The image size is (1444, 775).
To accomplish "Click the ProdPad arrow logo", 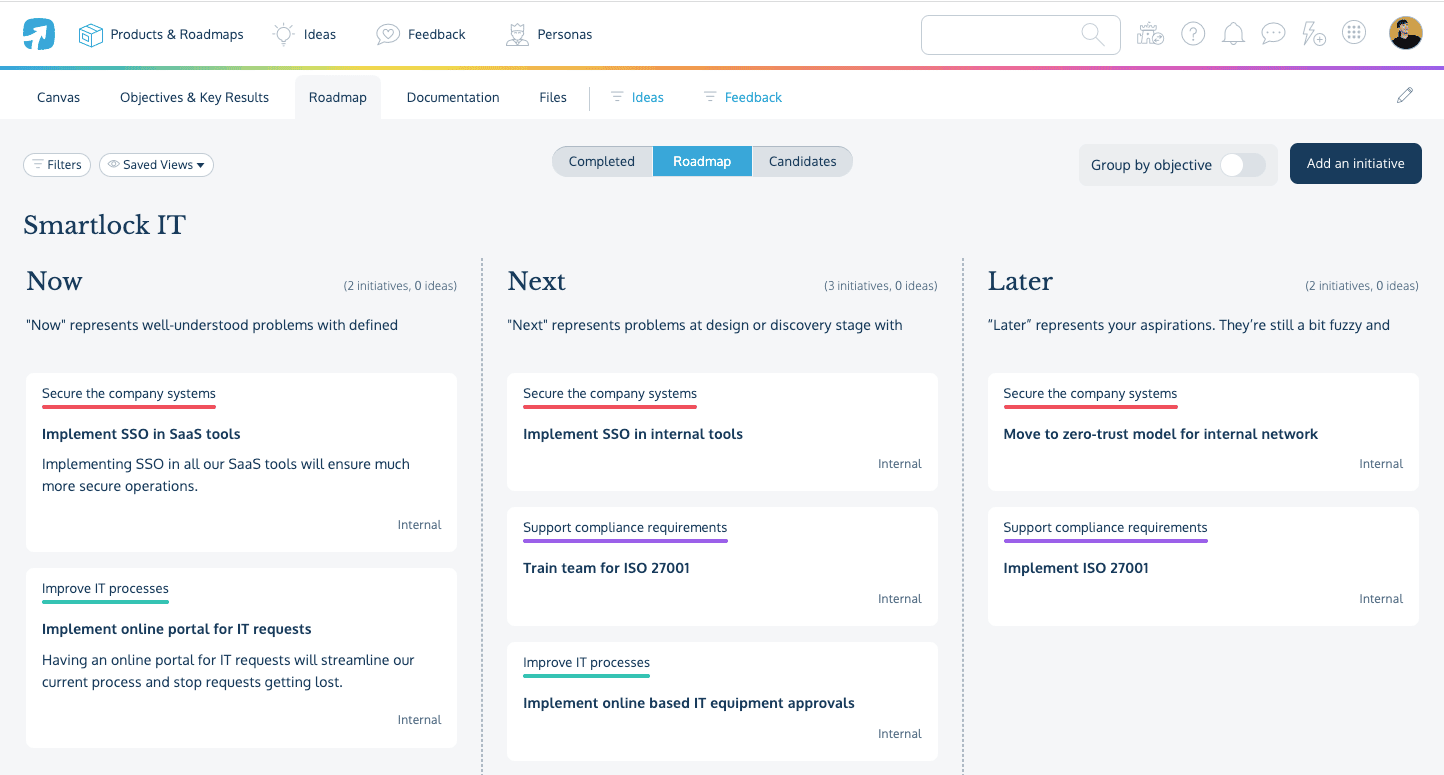I will (x=39, y=34).
